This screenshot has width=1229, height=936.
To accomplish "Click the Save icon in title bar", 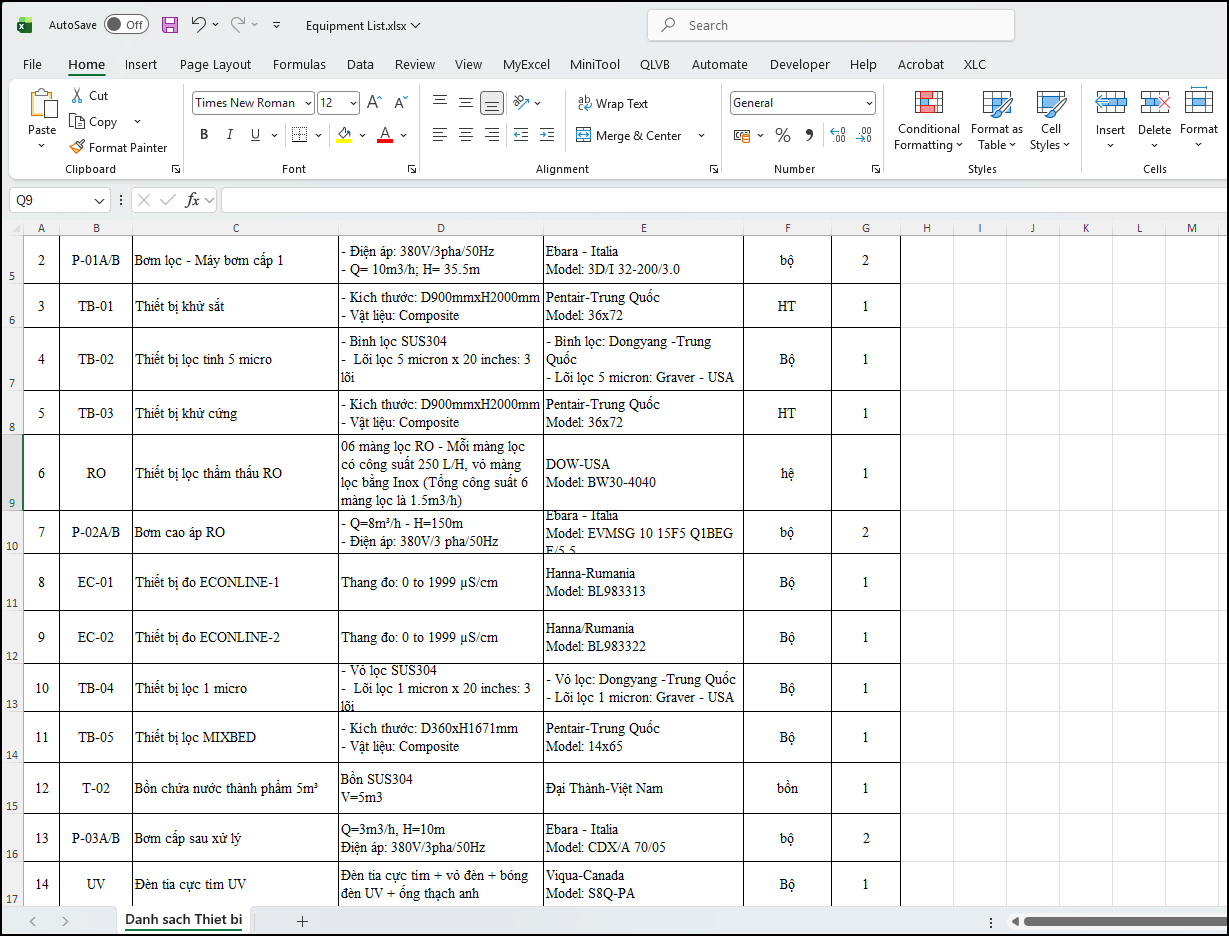I will [170, 25].
